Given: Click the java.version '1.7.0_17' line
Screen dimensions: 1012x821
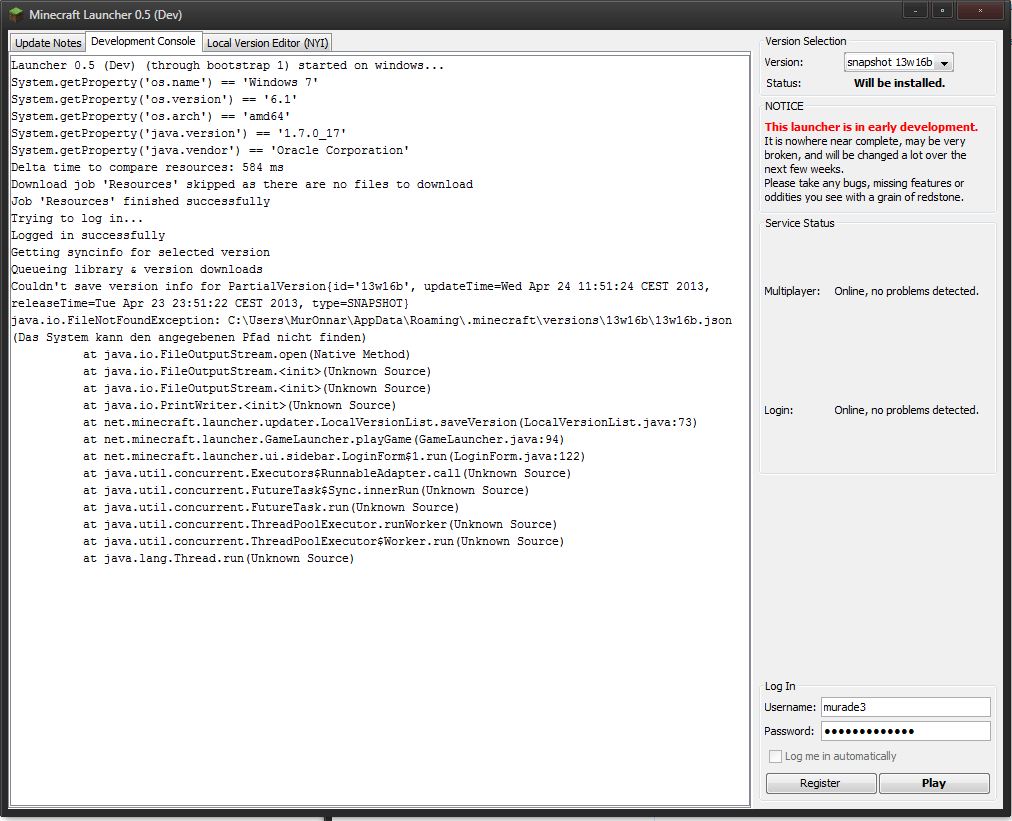Looking at the screenshot, I should 179,133.
